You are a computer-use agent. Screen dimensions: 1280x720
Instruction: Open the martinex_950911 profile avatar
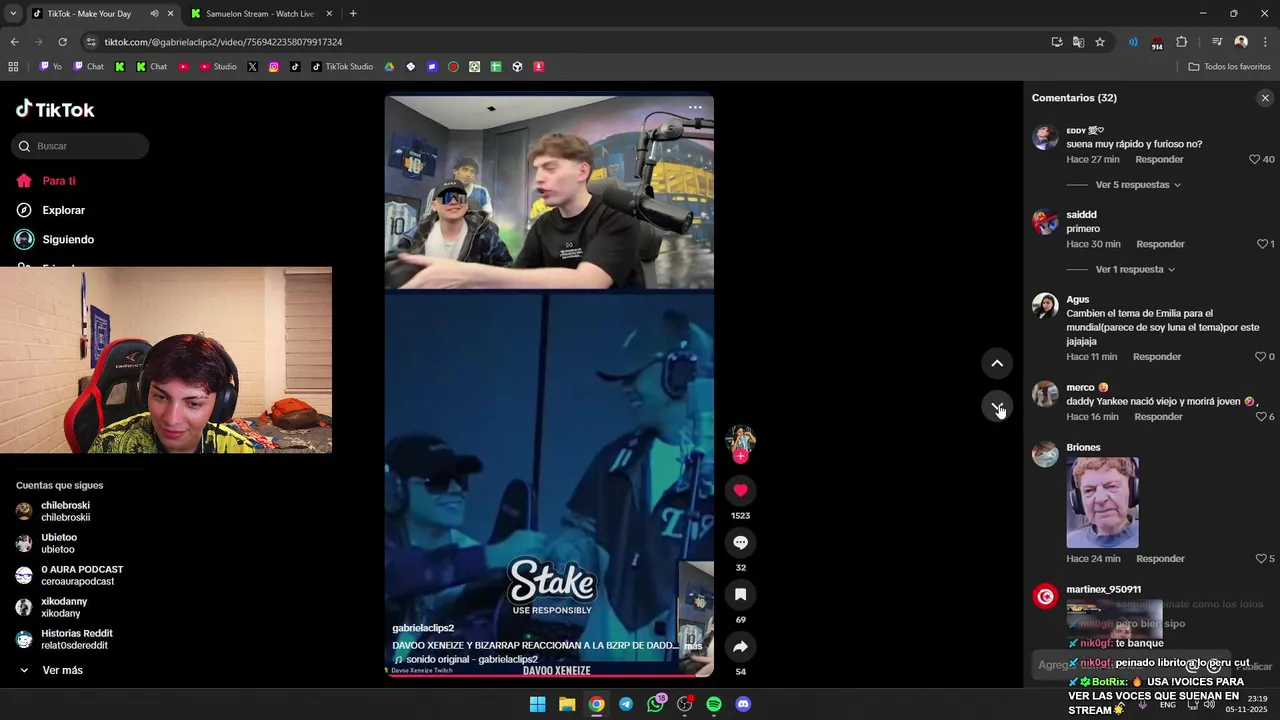[1045, 597]
